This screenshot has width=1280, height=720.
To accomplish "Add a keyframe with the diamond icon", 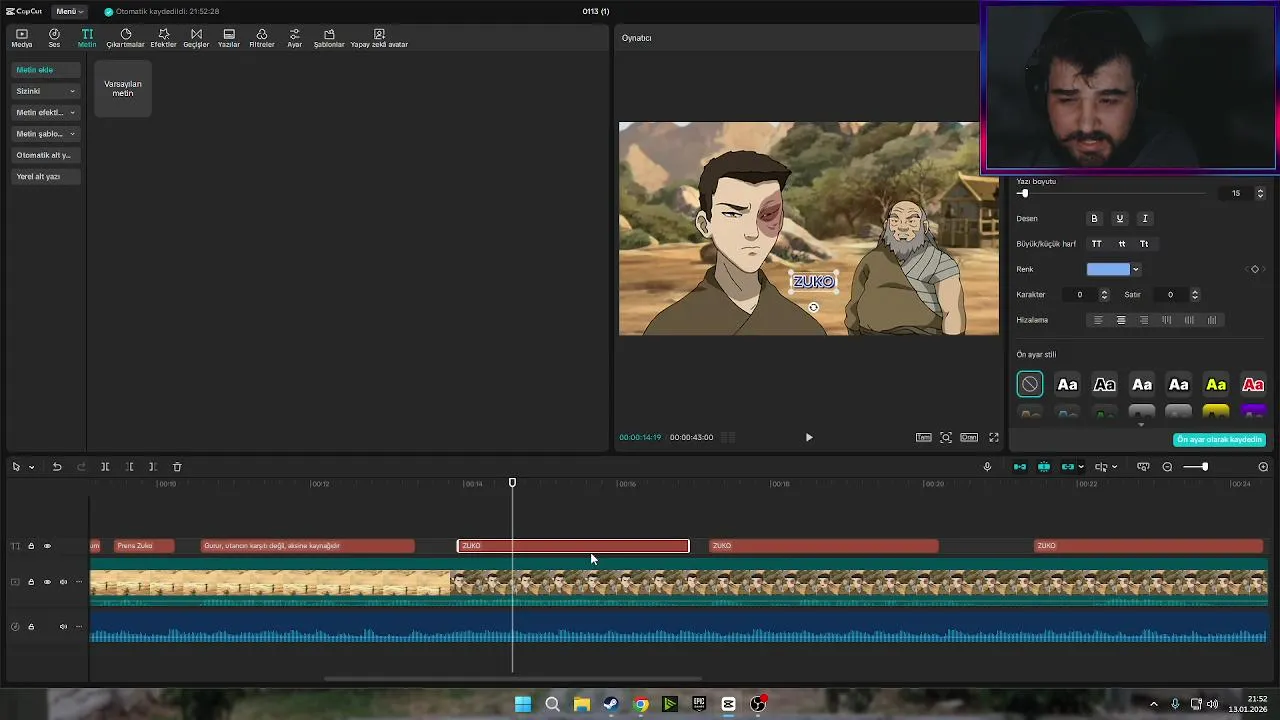I will 1255,269.
